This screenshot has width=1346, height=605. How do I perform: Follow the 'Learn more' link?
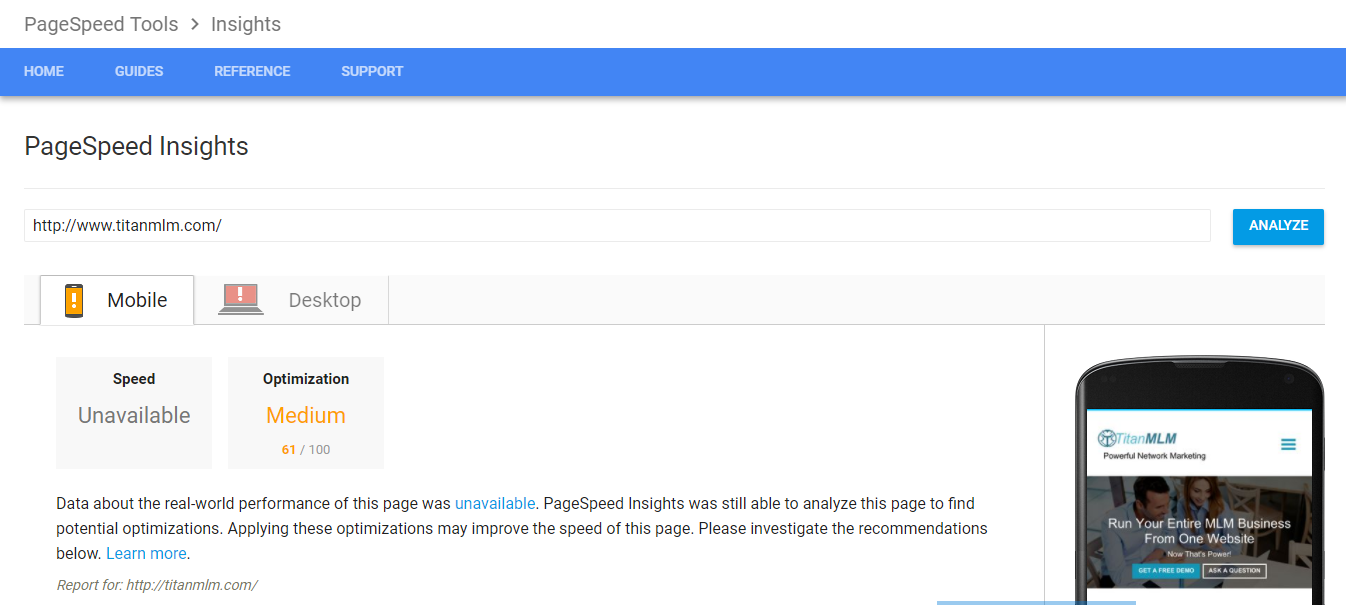146,553
